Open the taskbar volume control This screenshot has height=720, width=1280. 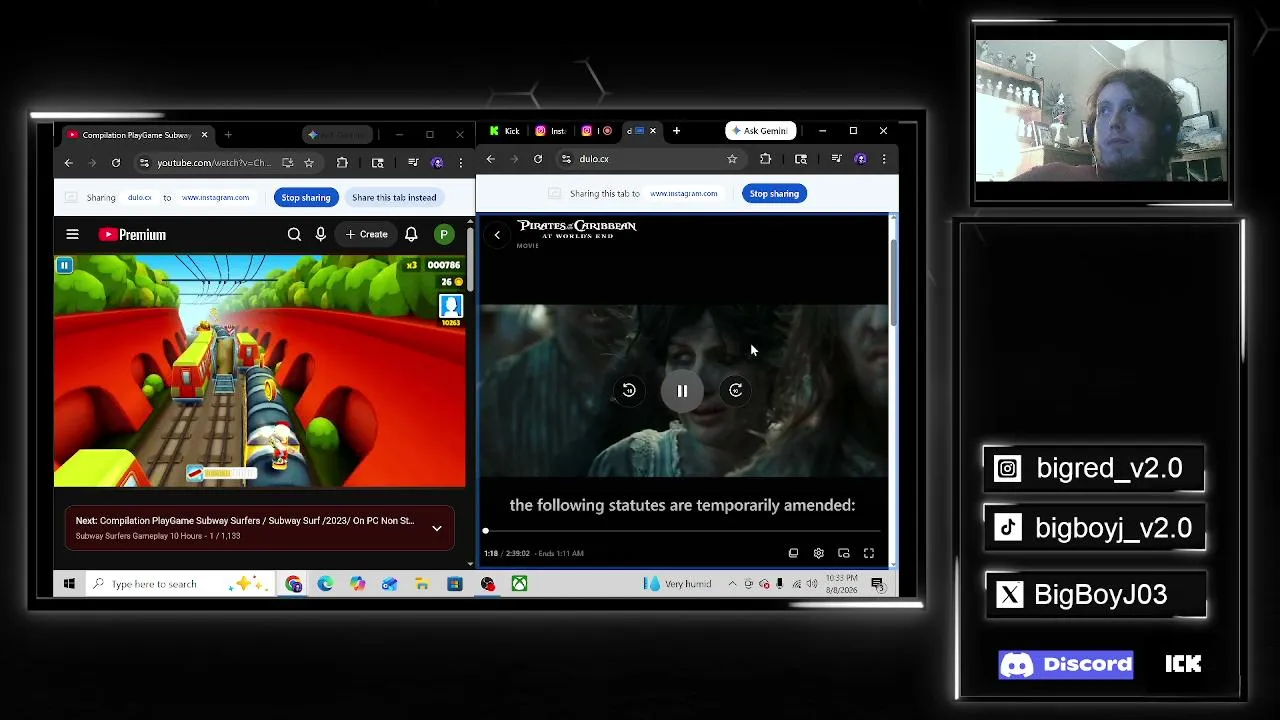[812, 584]
